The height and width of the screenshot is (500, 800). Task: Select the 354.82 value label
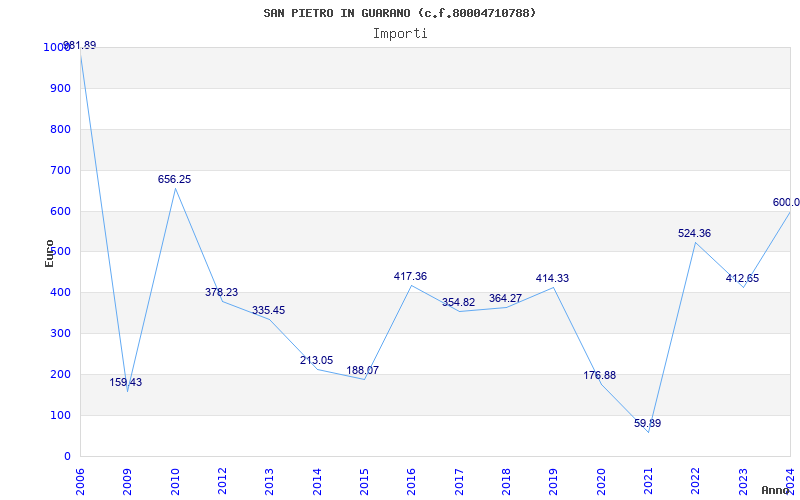click(x=458, y=302)
